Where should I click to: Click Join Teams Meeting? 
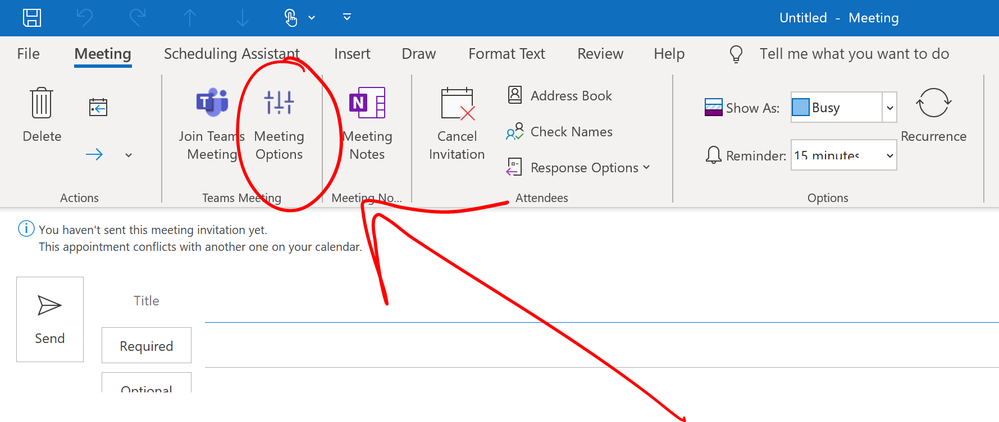pos(211,124)
